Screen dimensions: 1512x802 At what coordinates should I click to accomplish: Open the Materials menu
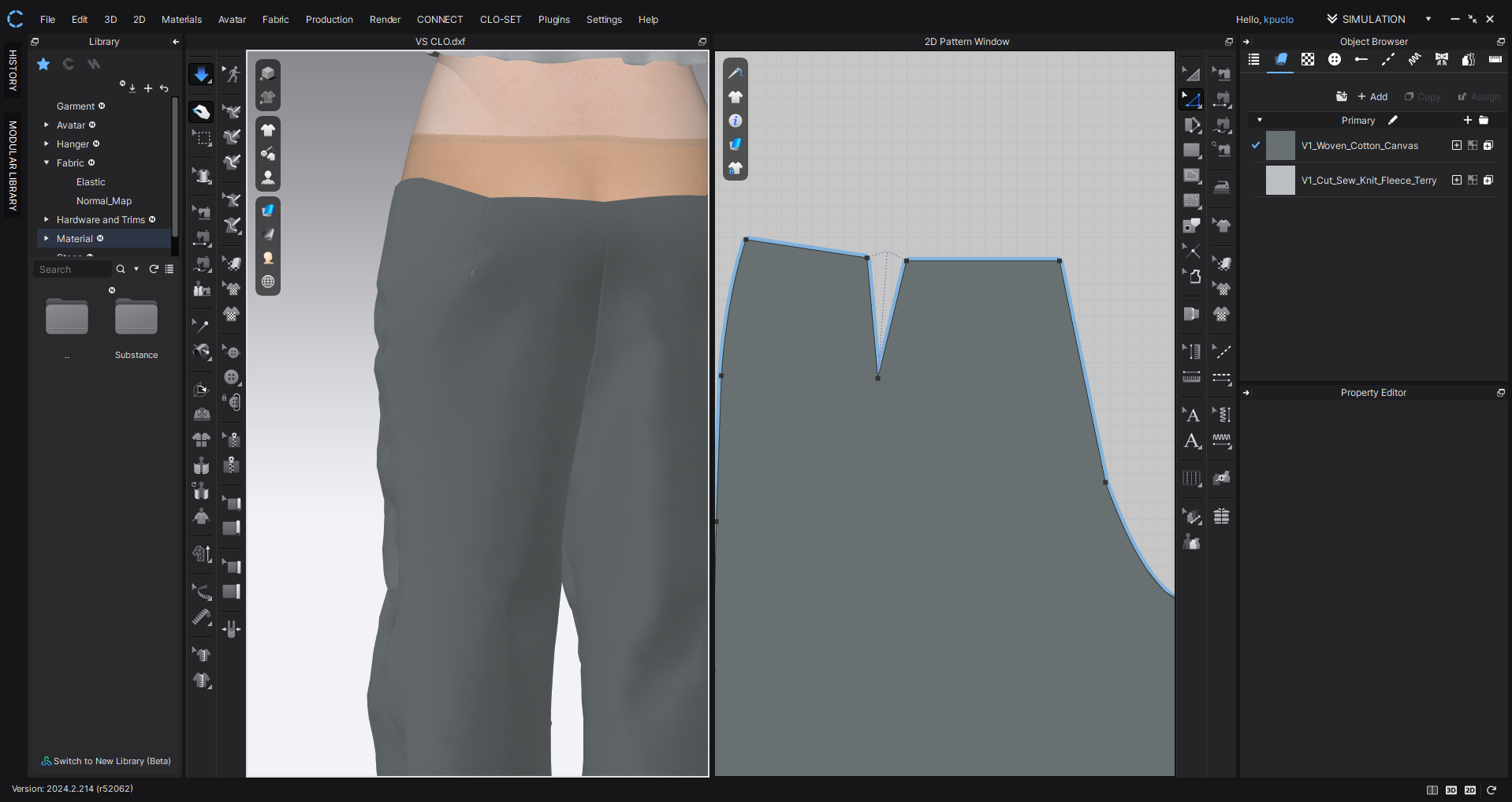pyautogui.click(x=181, y=20)
